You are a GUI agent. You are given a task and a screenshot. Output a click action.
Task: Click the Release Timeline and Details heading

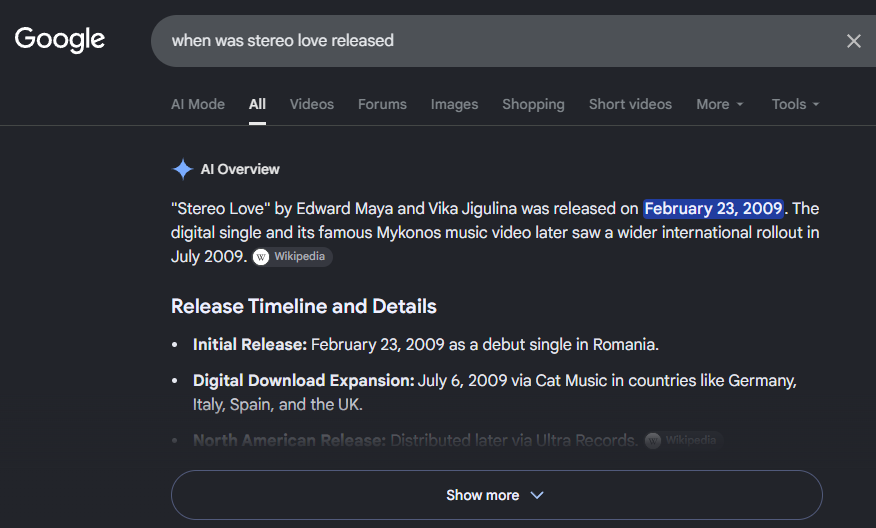point(303,306)
